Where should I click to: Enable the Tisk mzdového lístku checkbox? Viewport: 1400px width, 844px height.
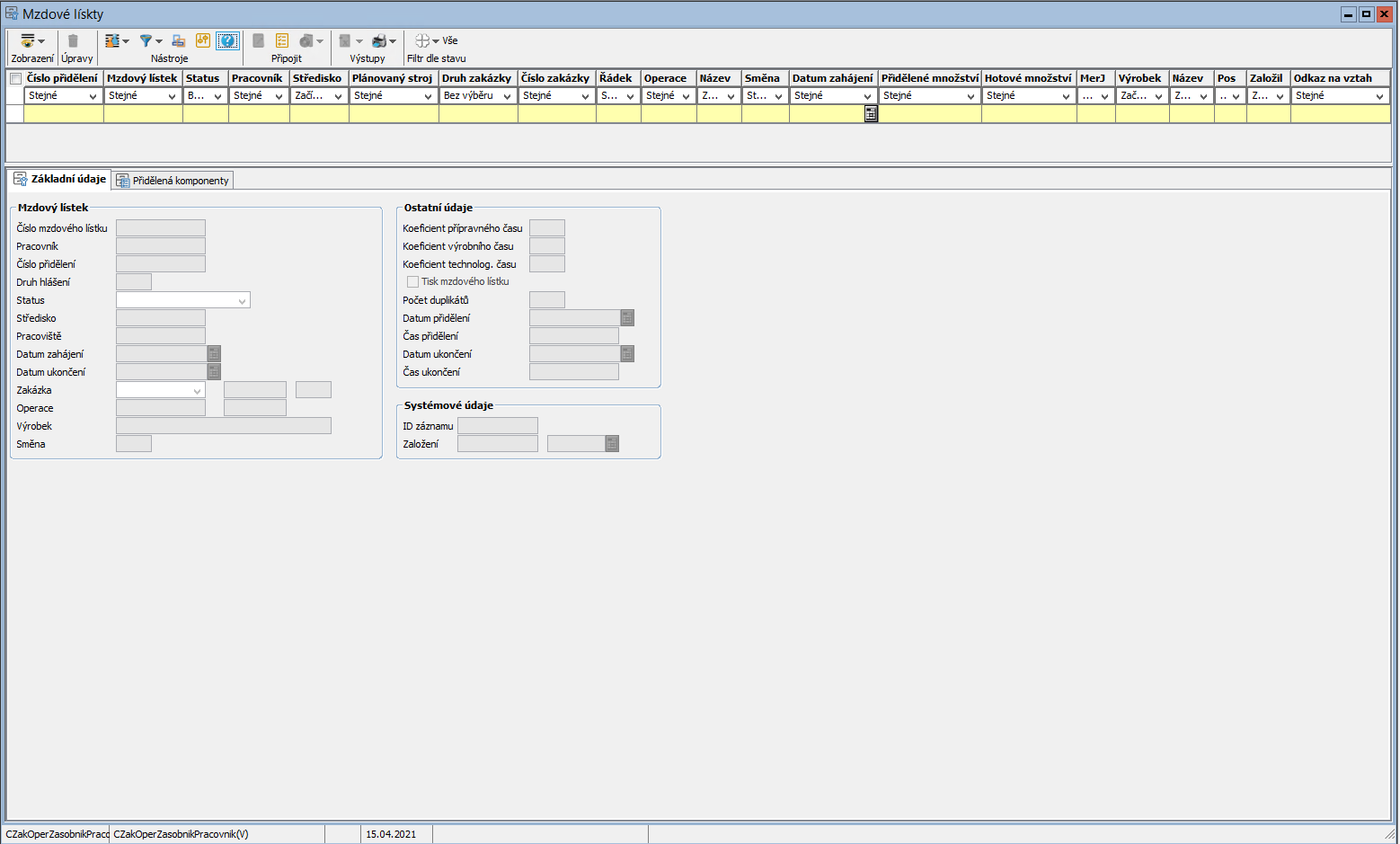(413, 282)
